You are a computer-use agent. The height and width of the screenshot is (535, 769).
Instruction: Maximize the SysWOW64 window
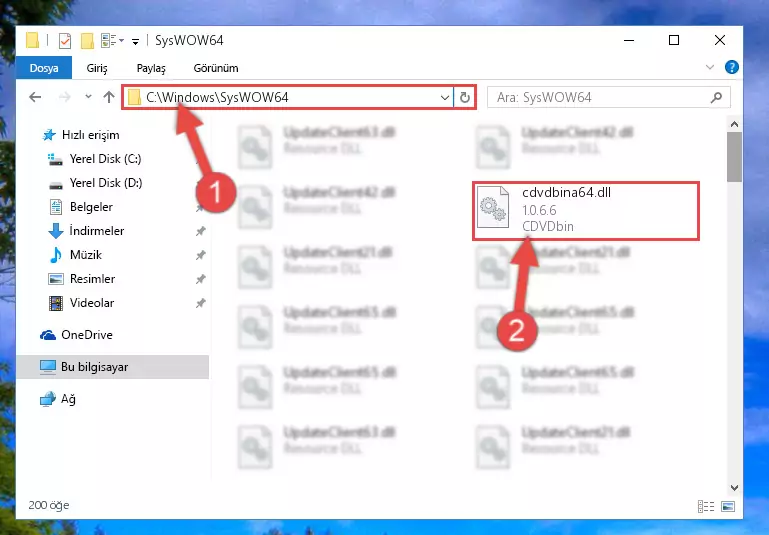coord(674,40)
